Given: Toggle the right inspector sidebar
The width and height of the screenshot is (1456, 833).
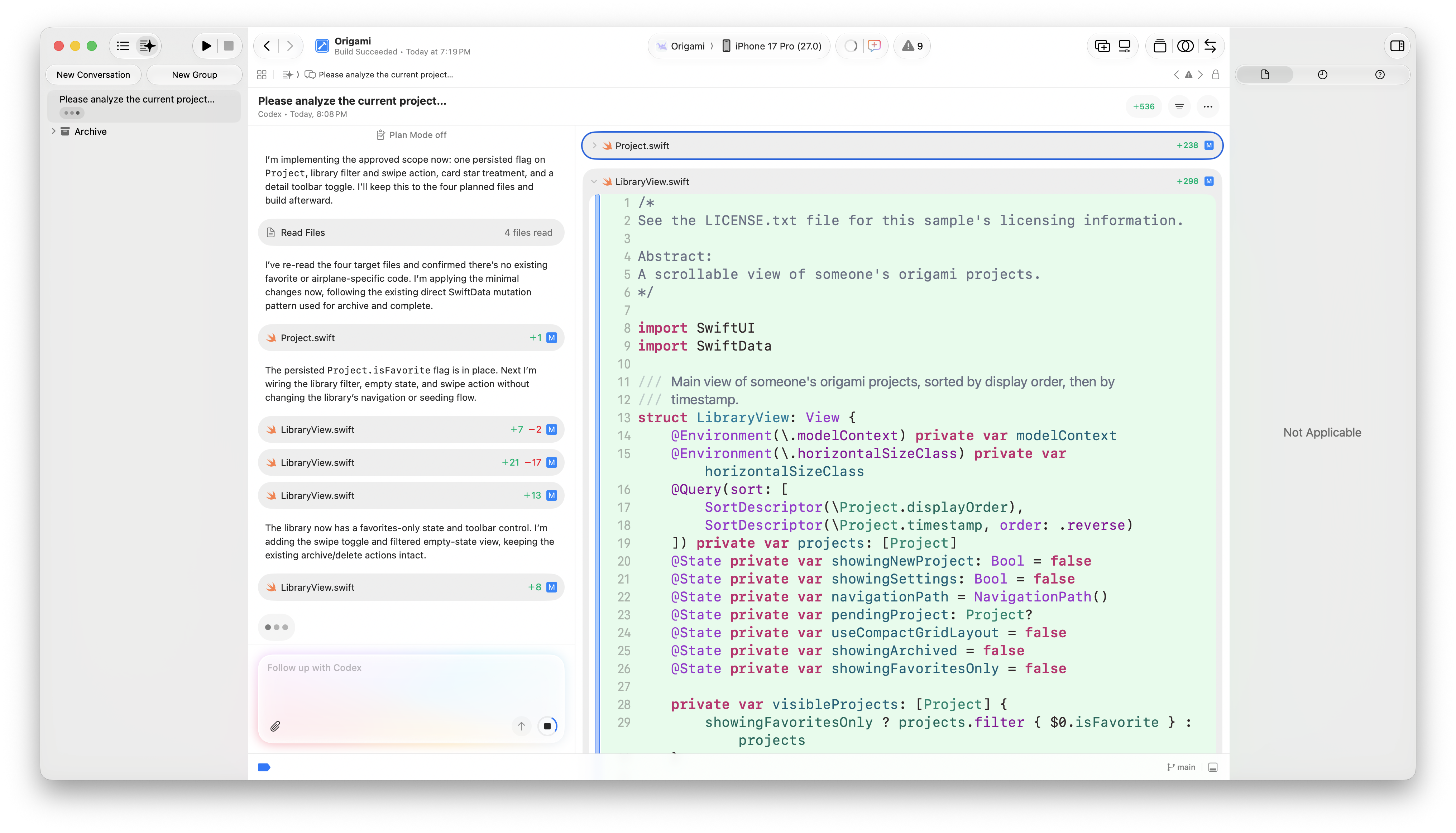Looking at the screenshot, I should 1397,46.
